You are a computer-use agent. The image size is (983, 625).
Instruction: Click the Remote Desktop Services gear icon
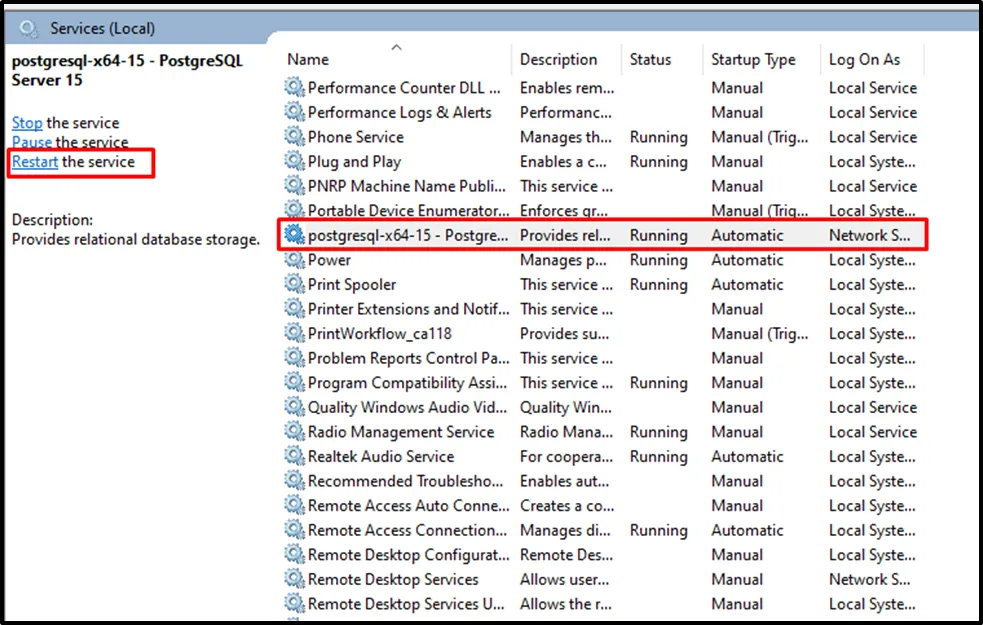point(294,580)
